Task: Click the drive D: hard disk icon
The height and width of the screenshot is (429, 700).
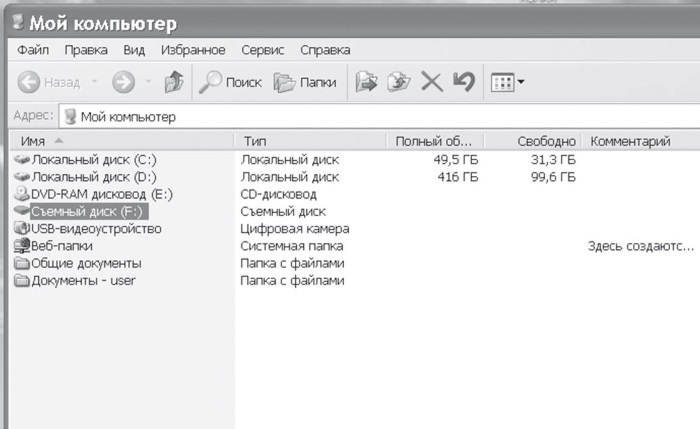Action: 21,177
